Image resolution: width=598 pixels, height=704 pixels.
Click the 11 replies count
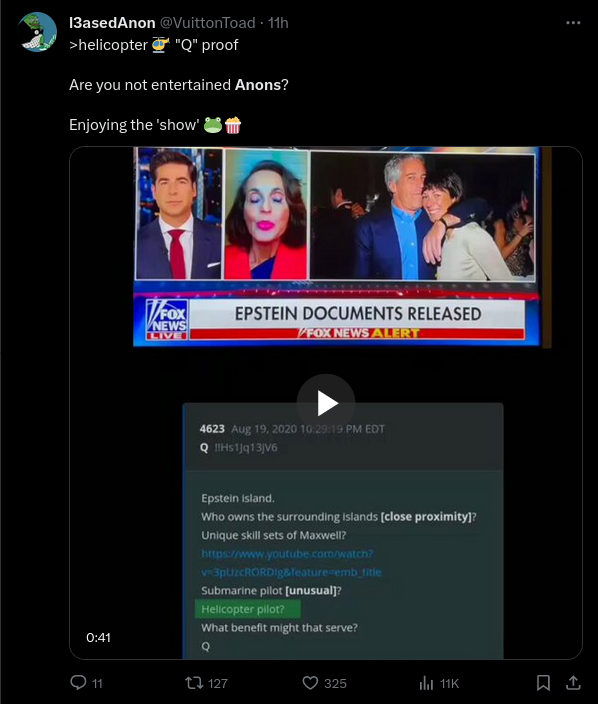pos(97,683)
